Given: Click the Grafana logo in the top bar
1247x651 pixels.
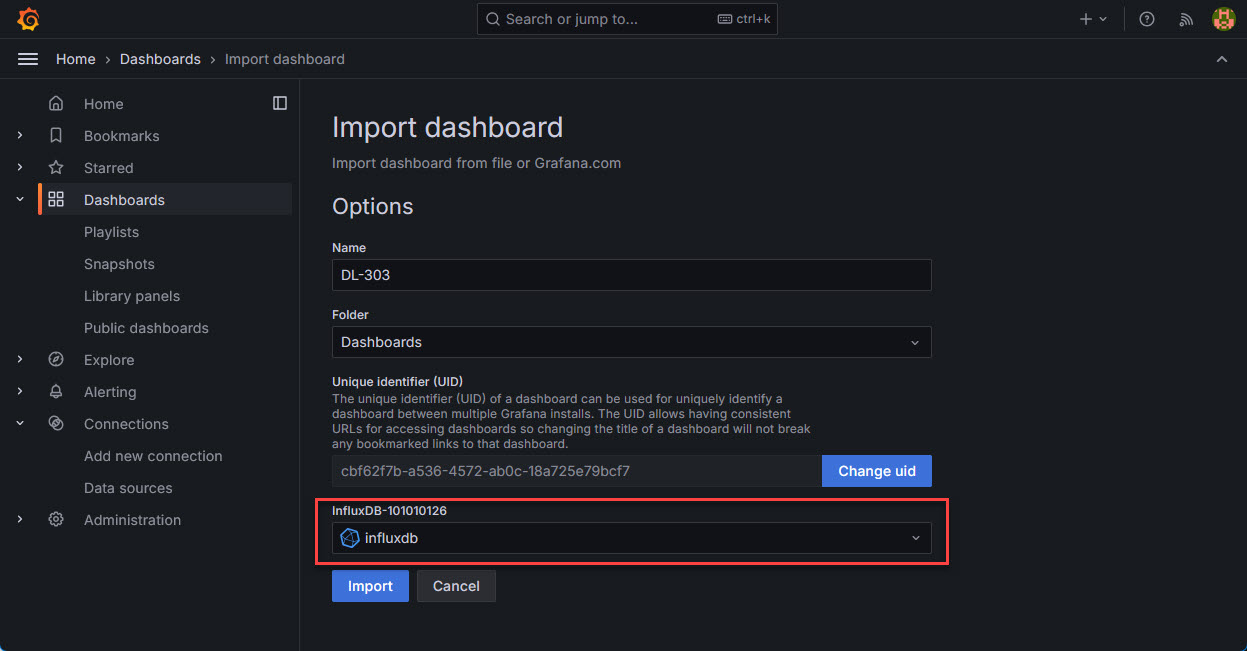Looking at the screenshot, I should (28, 18).
